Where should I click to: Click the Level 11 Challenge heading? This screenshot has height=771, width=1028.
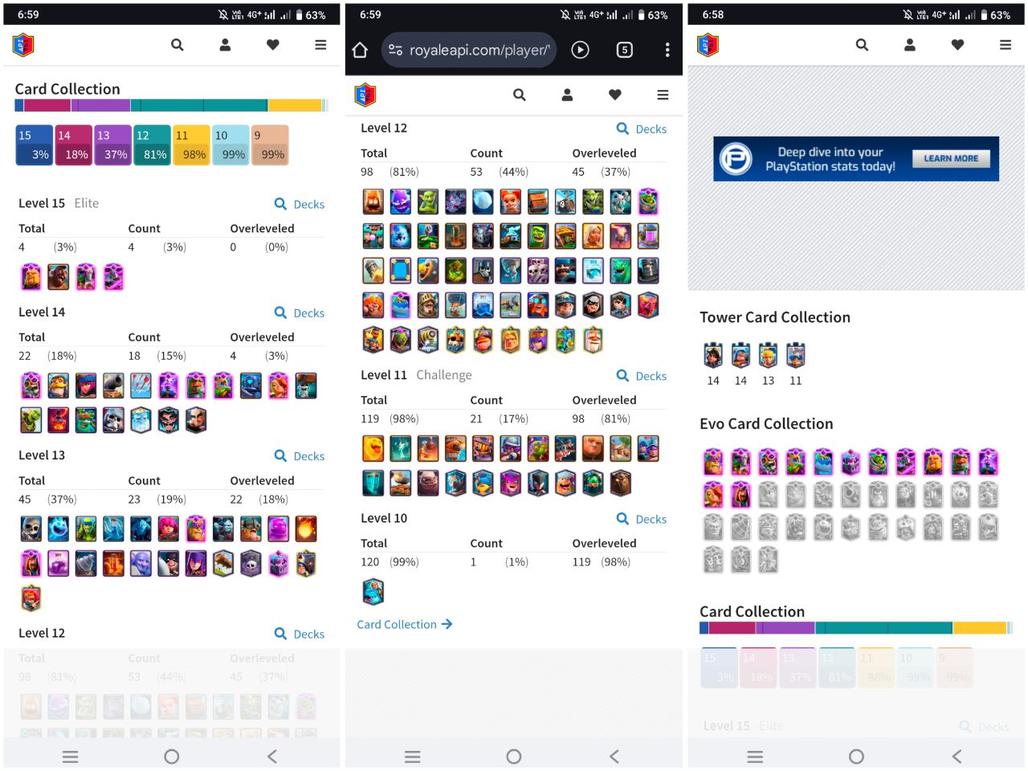[416, 375]
